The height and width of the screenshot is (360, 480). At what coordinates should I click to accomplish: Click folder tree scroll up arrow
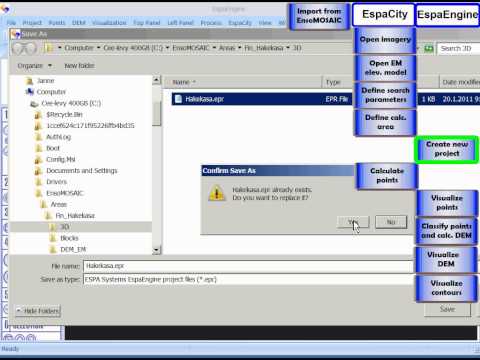157,80
